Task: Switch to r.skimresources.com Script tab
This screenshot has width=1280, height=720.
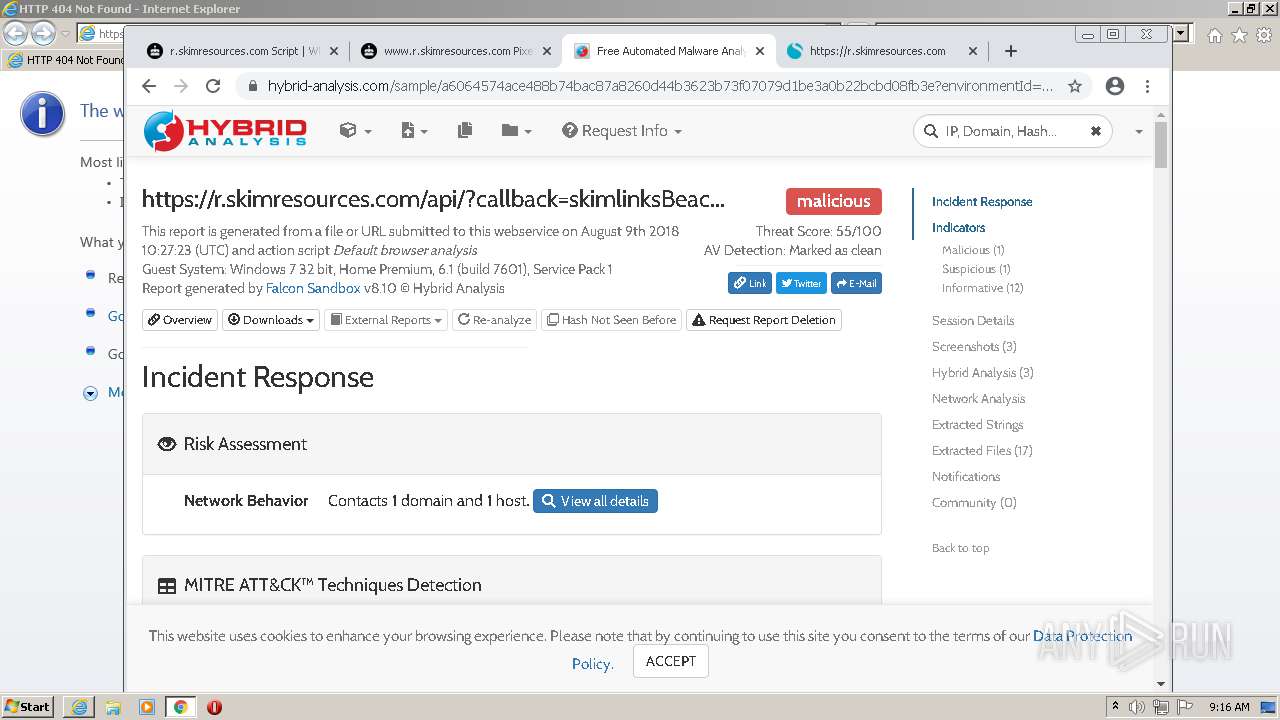Action: point(241,51)
